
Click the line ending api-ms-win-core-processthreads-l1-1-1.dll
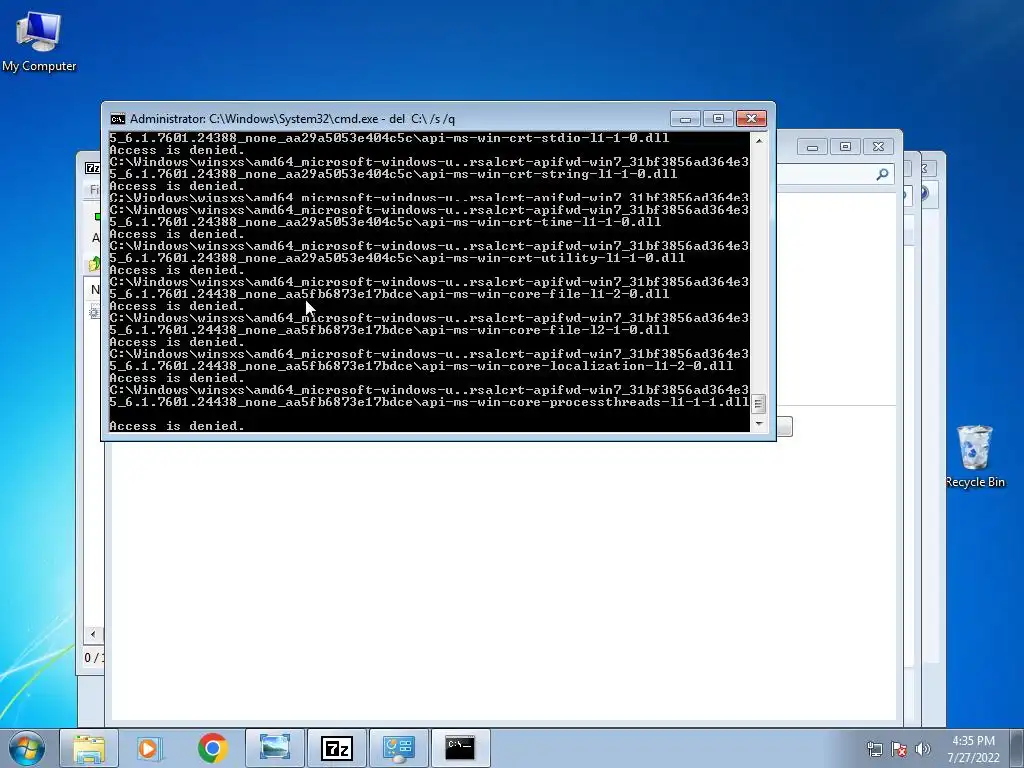coord(429,402)
